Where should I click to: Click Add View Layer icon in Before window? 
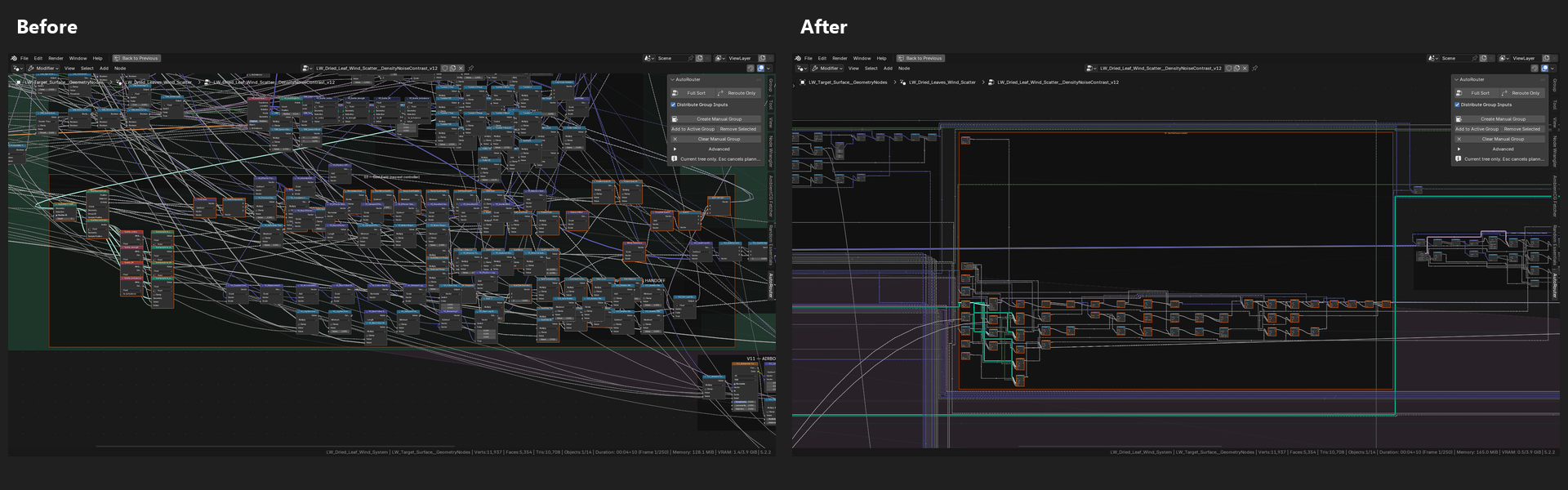762,58
